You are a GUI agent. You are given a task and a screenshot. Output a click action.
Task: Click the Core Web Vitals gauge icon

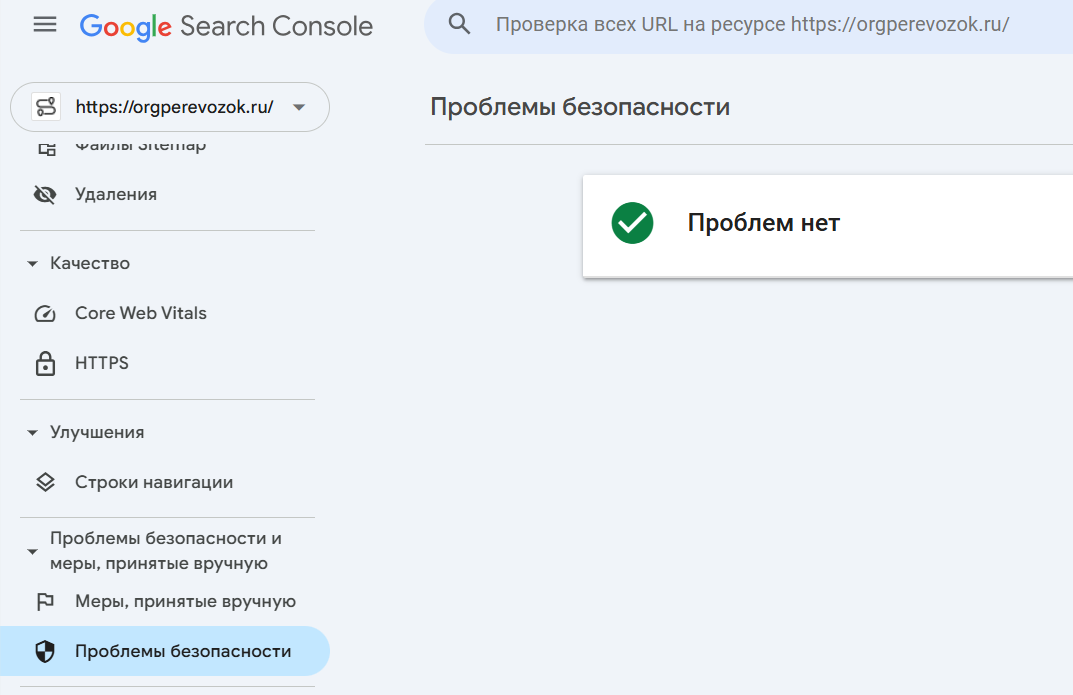45,313
